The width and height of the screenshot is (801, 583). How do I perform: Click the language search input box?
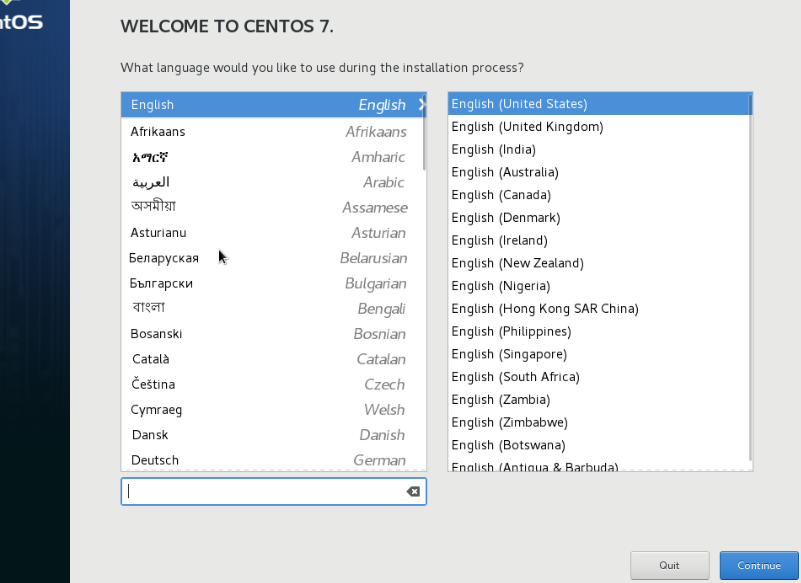[273, 492]
